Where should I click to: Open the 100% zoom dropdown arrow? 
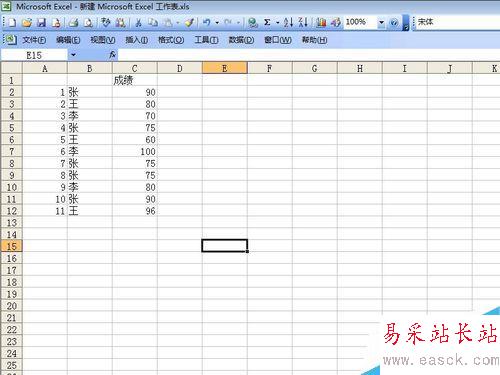381,23
